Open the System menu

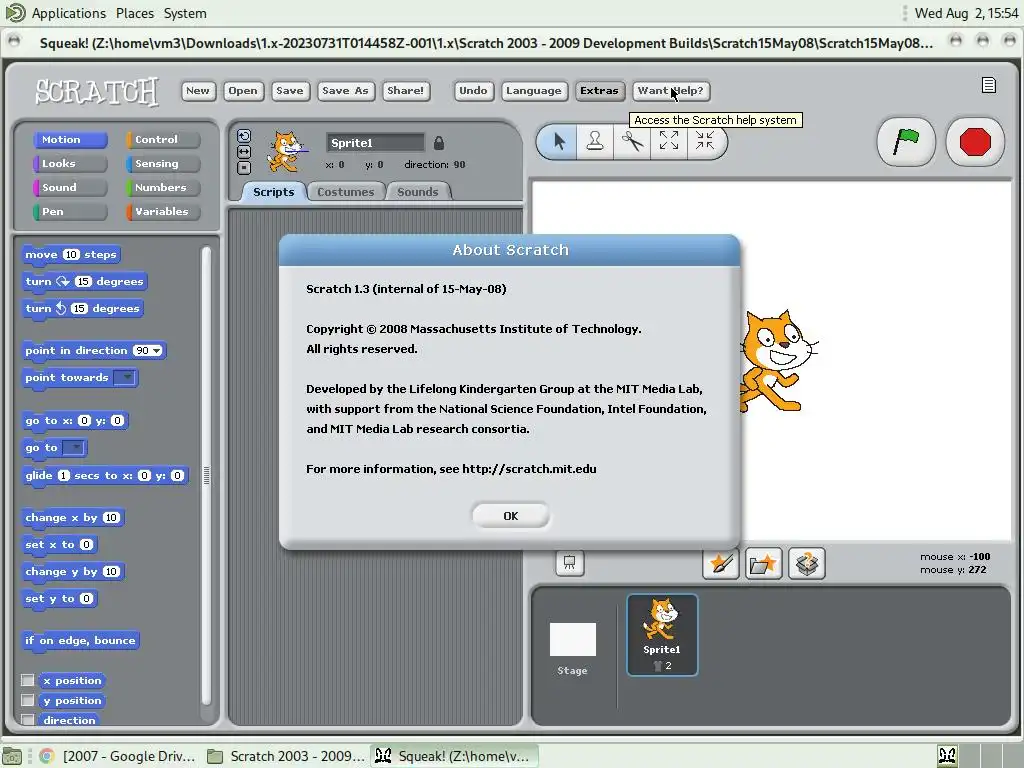point(185,13)
